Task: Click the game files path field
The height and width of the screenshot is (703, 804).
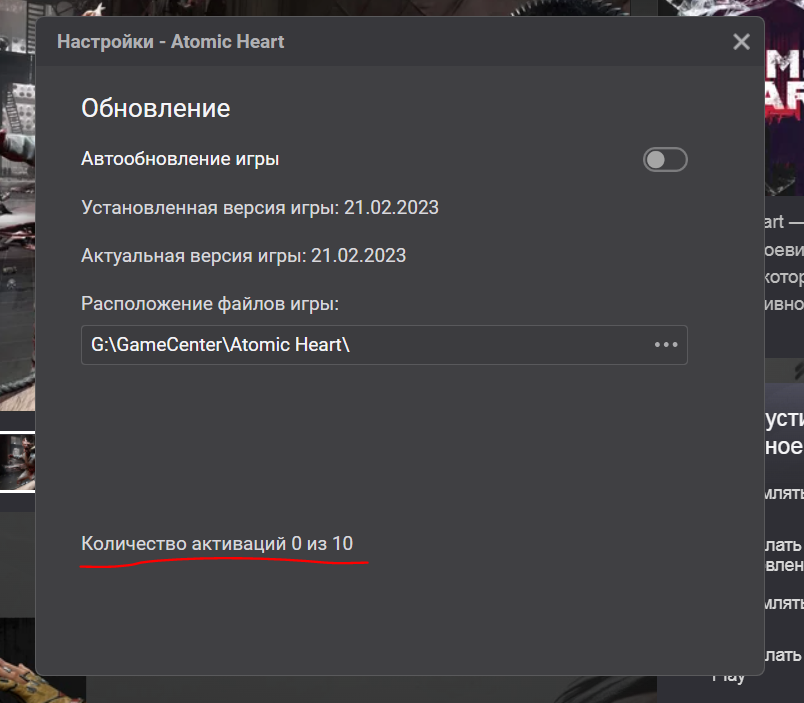Action: coord(384,345)
